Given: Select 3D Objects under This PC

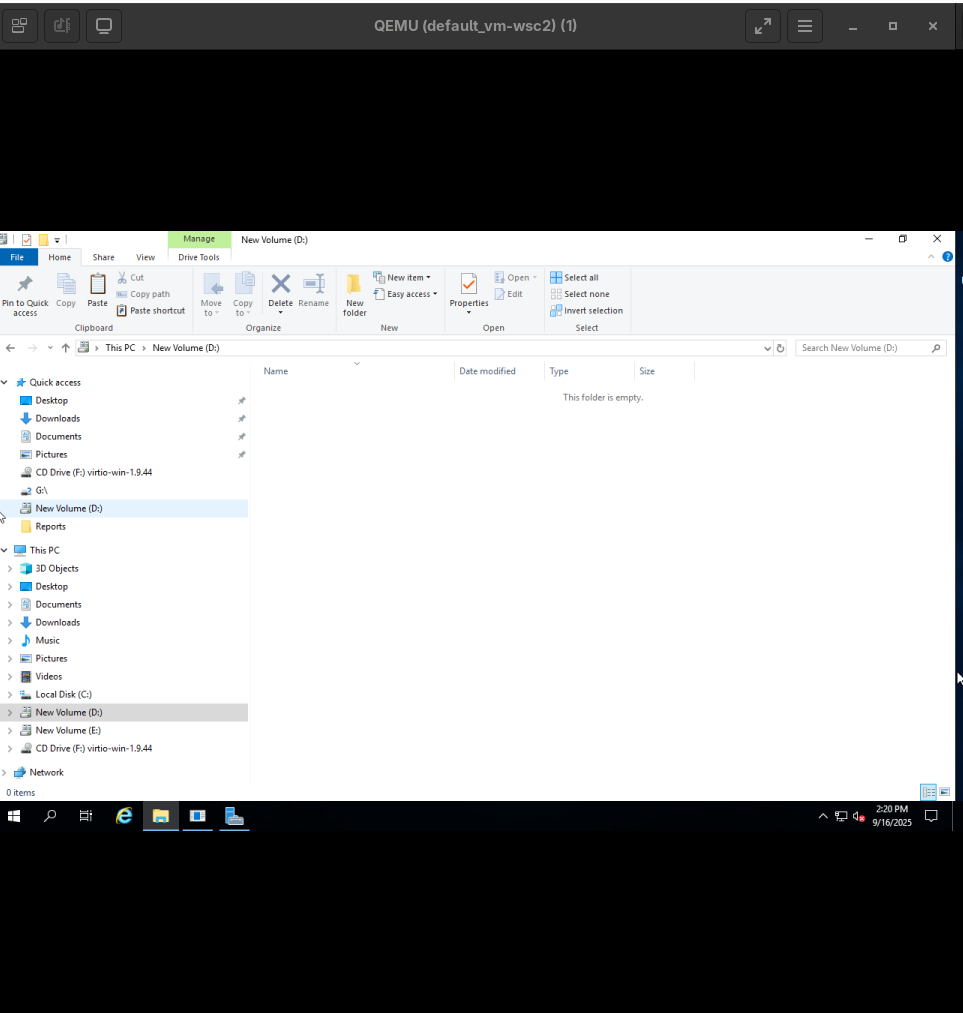Looking at the screenshot, I should tap(57, 569).
